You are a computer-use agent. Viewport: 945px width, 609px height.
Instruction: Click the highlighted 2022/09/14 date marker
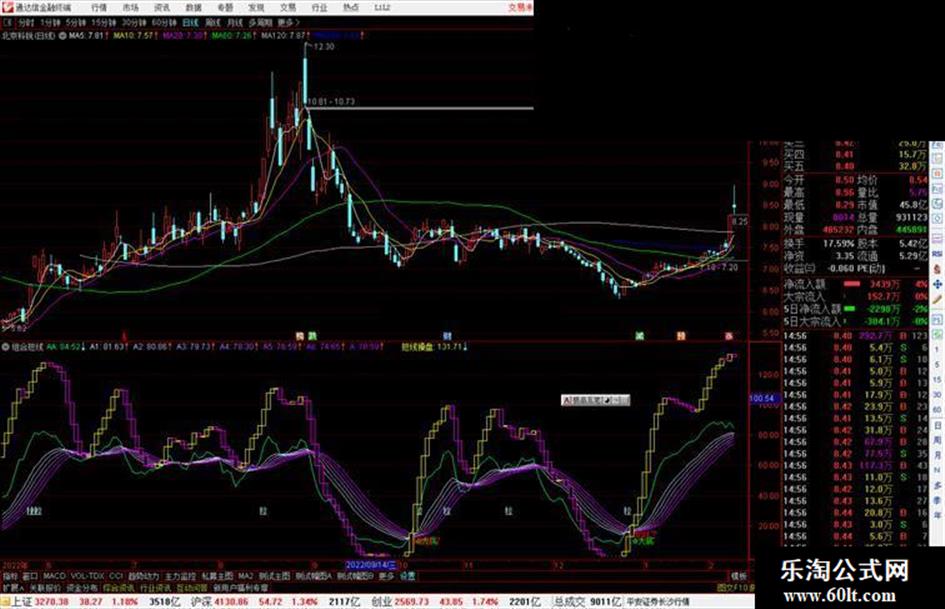[371, 566]
